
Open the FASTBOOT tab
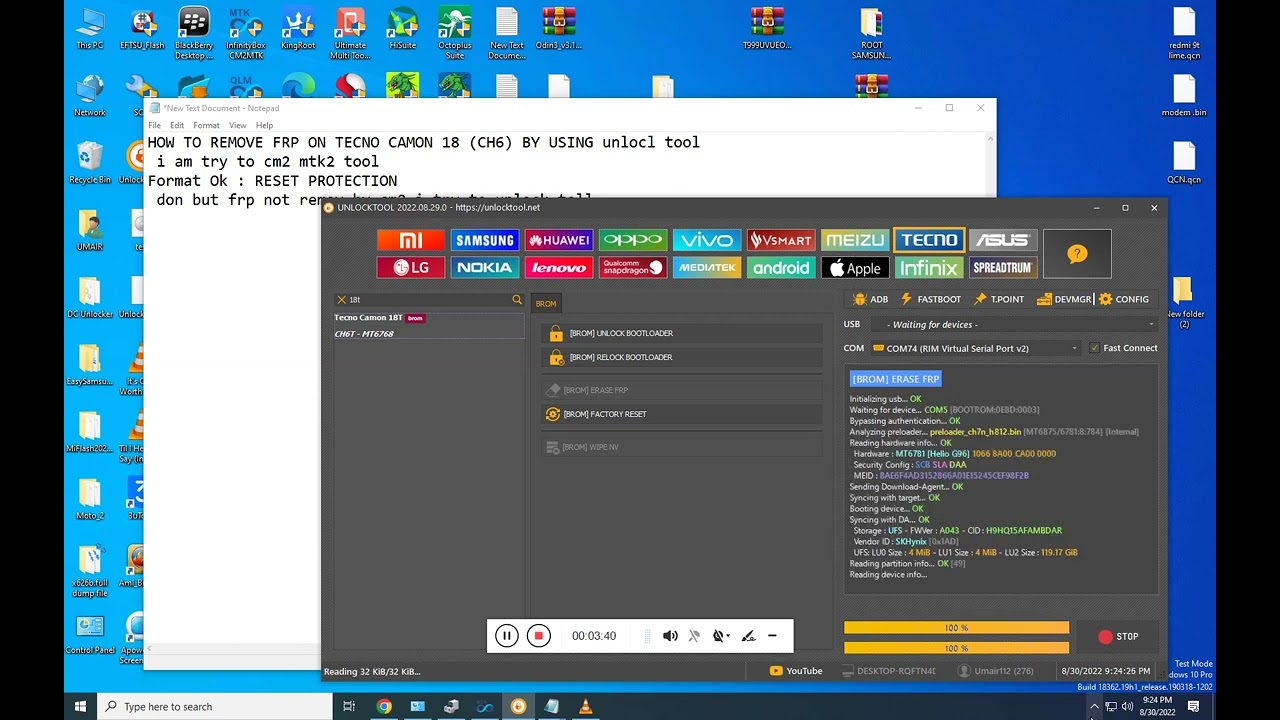pos(930,299)
